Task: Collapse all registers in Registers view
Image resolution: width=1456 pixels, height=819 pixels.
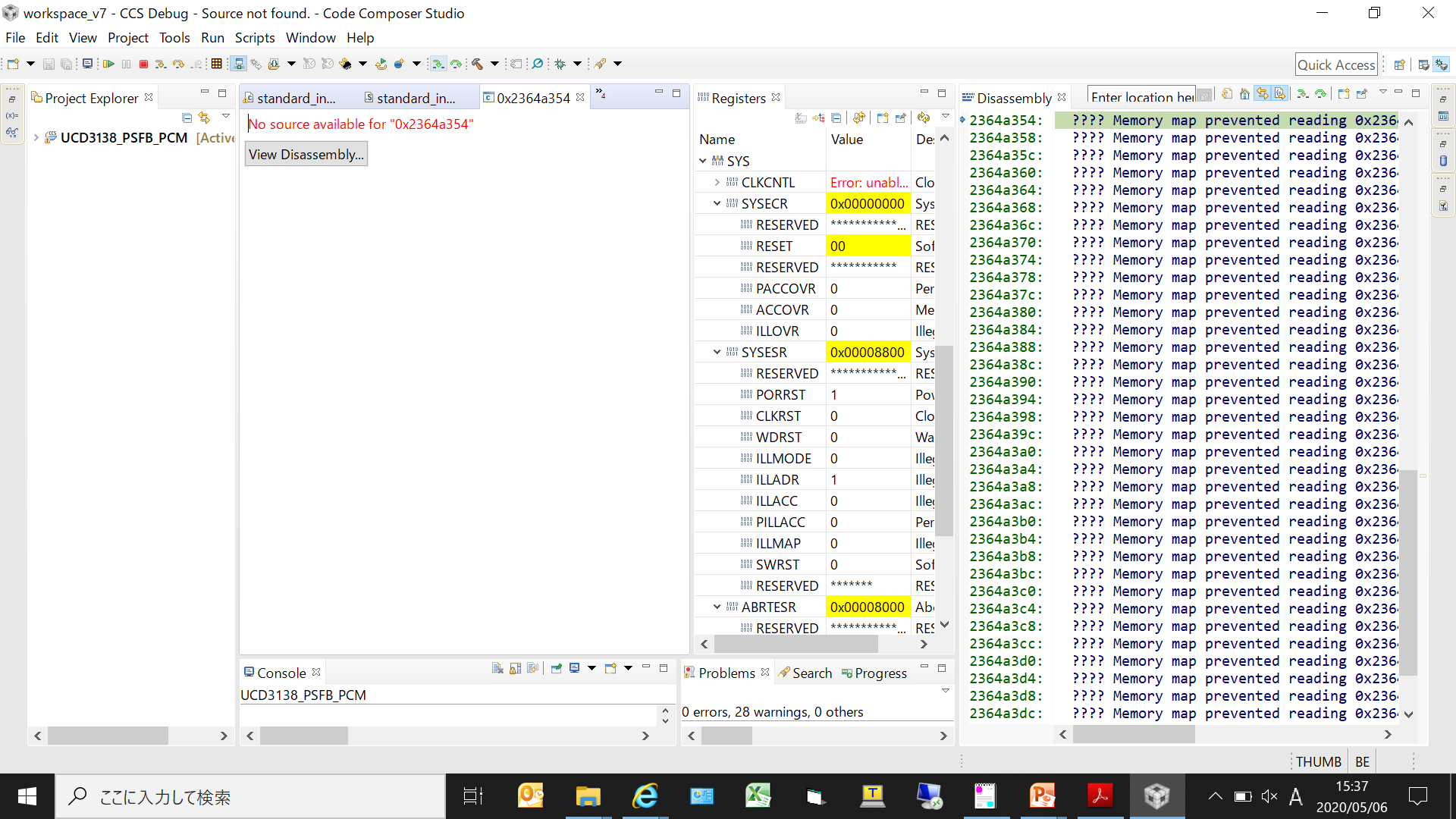Action: click(x=836, y=118)
